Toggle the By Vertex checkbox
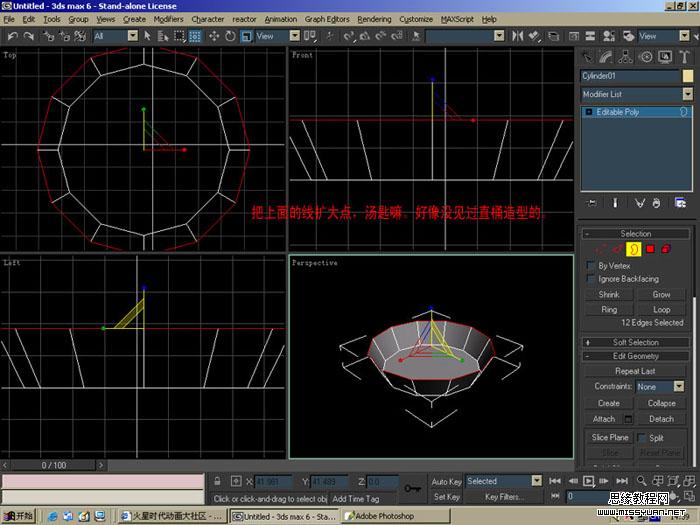The height and width of the screenshot is (525, 700). [x=591, y=266]
